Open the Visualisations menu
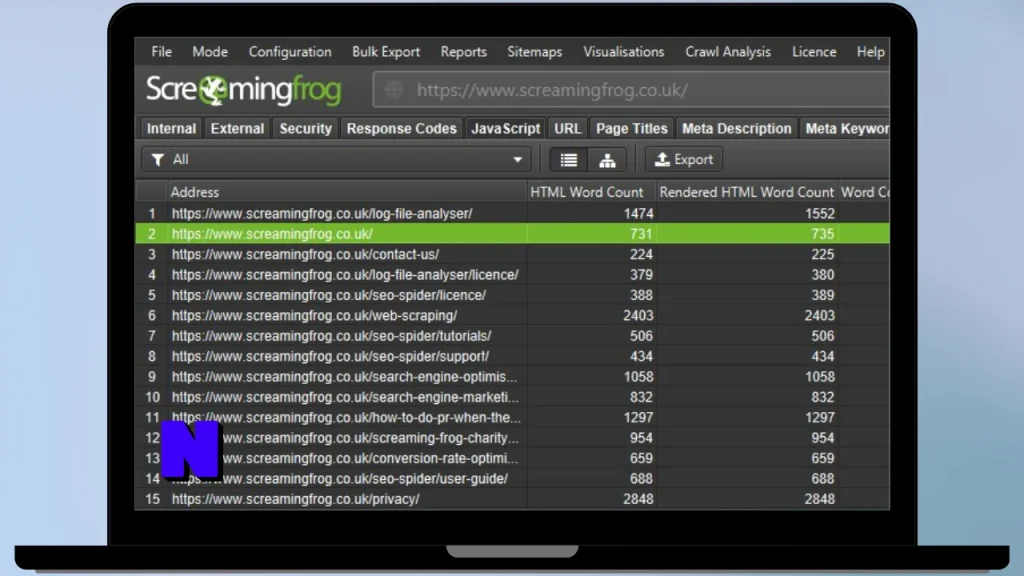 624,52
